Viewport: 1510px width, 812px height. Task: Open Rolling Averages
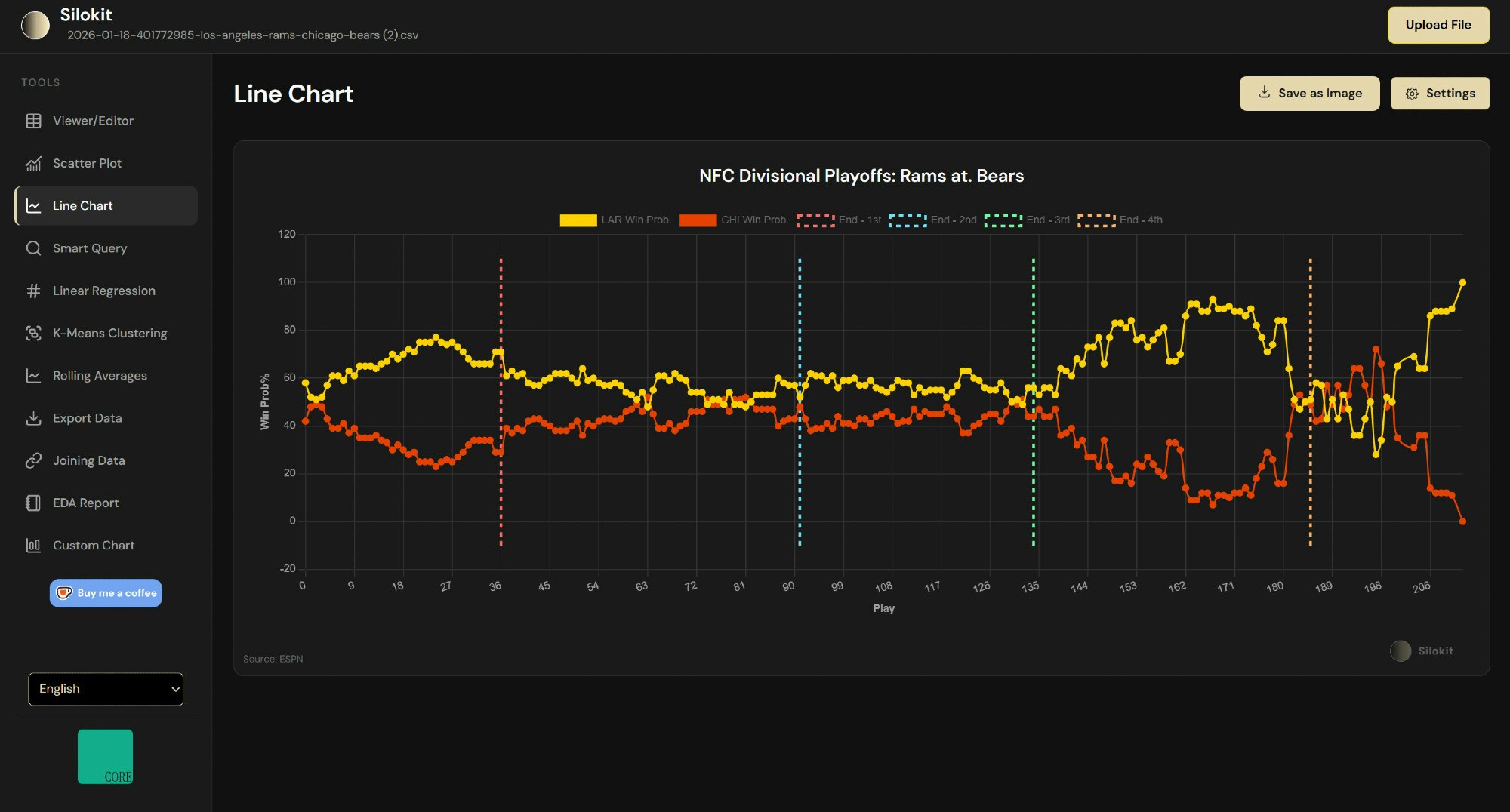point(106,375)
